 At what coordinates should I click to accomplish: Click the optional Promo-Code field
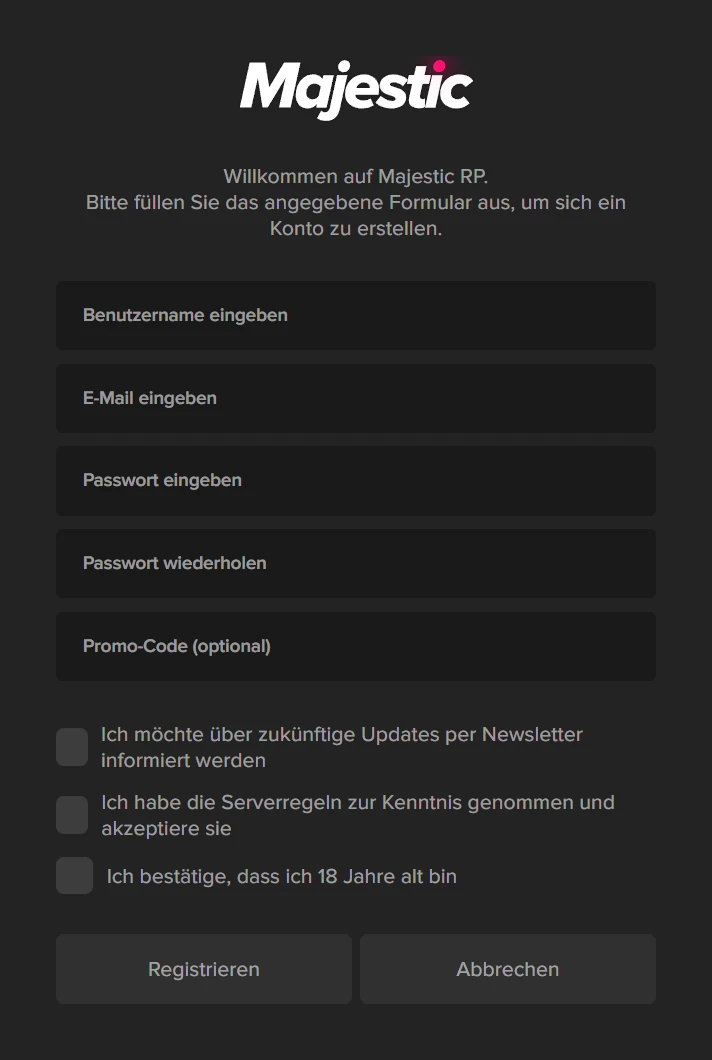(x=356, y=646)
